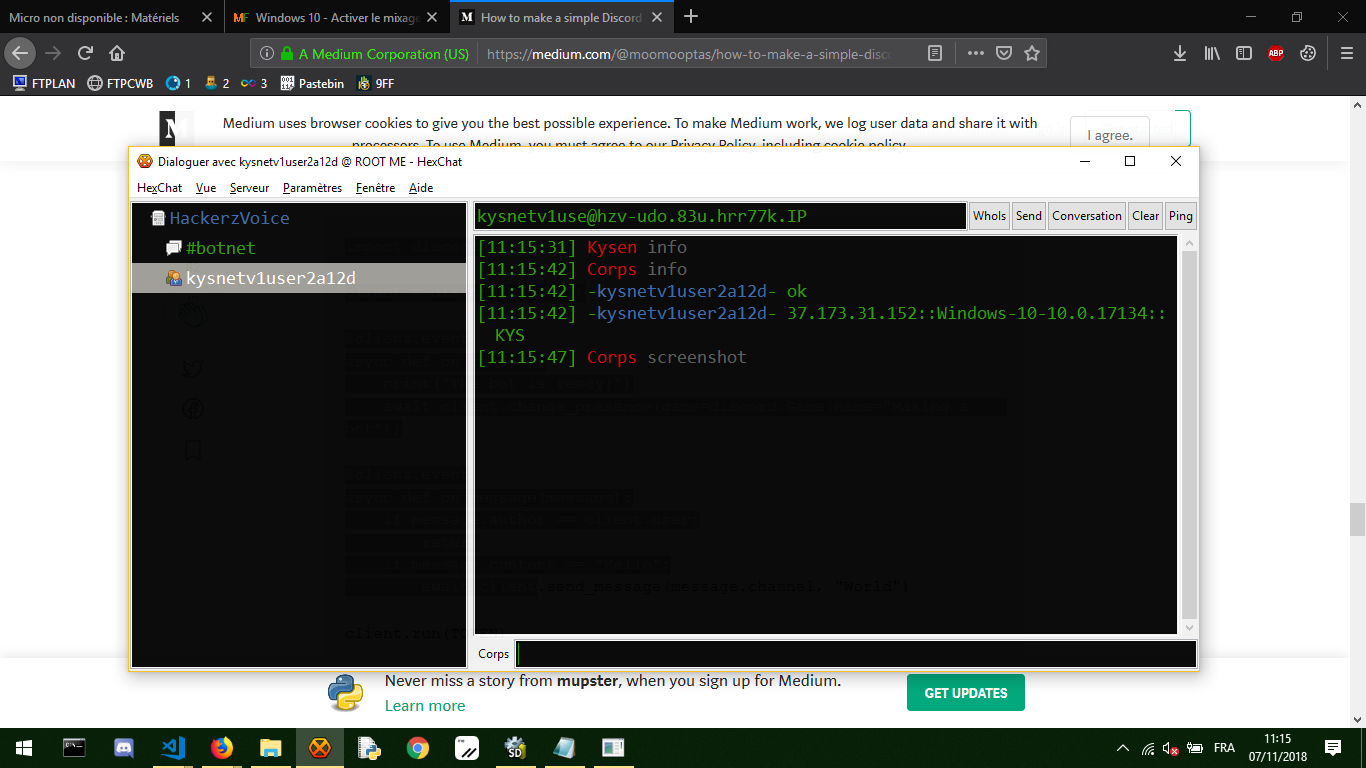Change FRA keyboard language in tray
Viewport: 1366px width, 768px height.
pos(1224,748)
